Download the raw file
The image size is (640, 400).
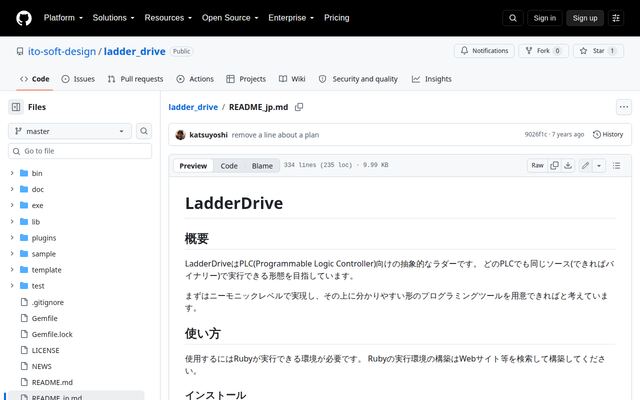pos(568,165)
